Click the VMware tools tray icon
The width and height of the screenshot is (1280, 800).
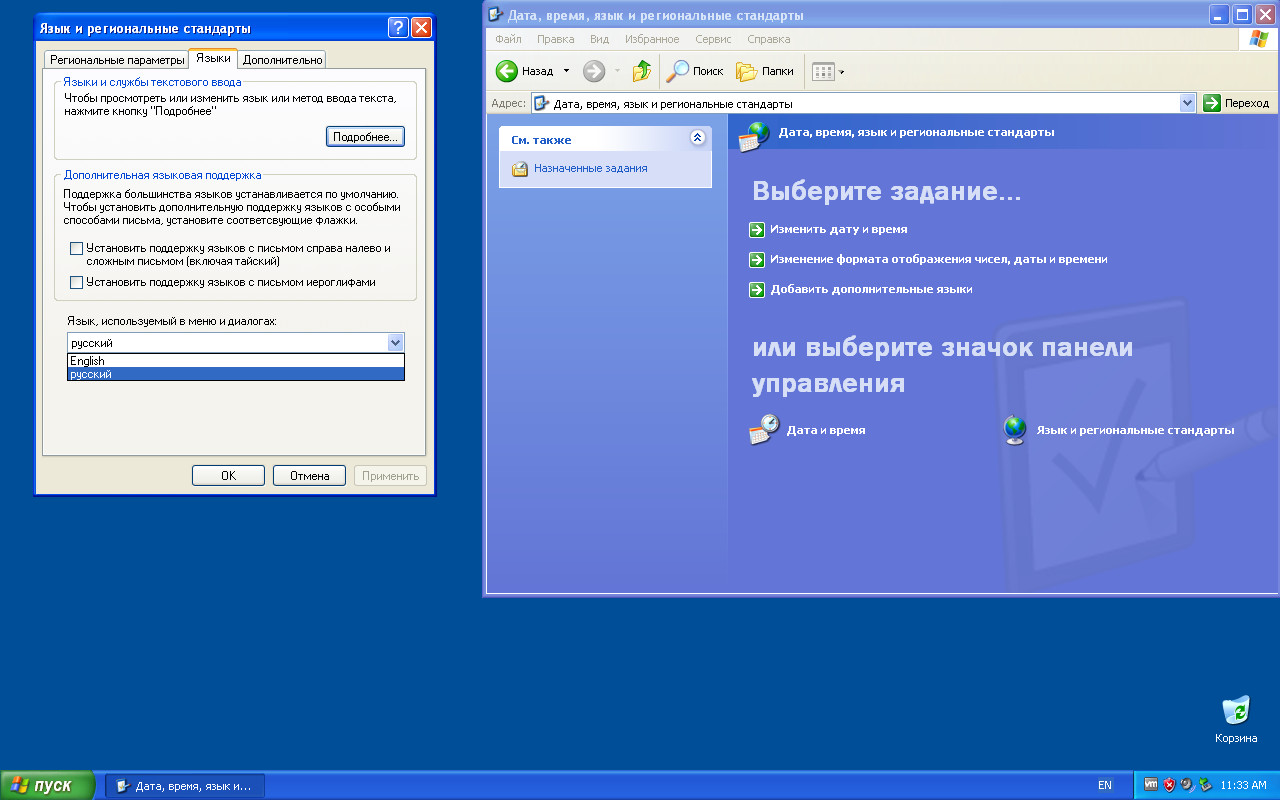point(1151,785)
